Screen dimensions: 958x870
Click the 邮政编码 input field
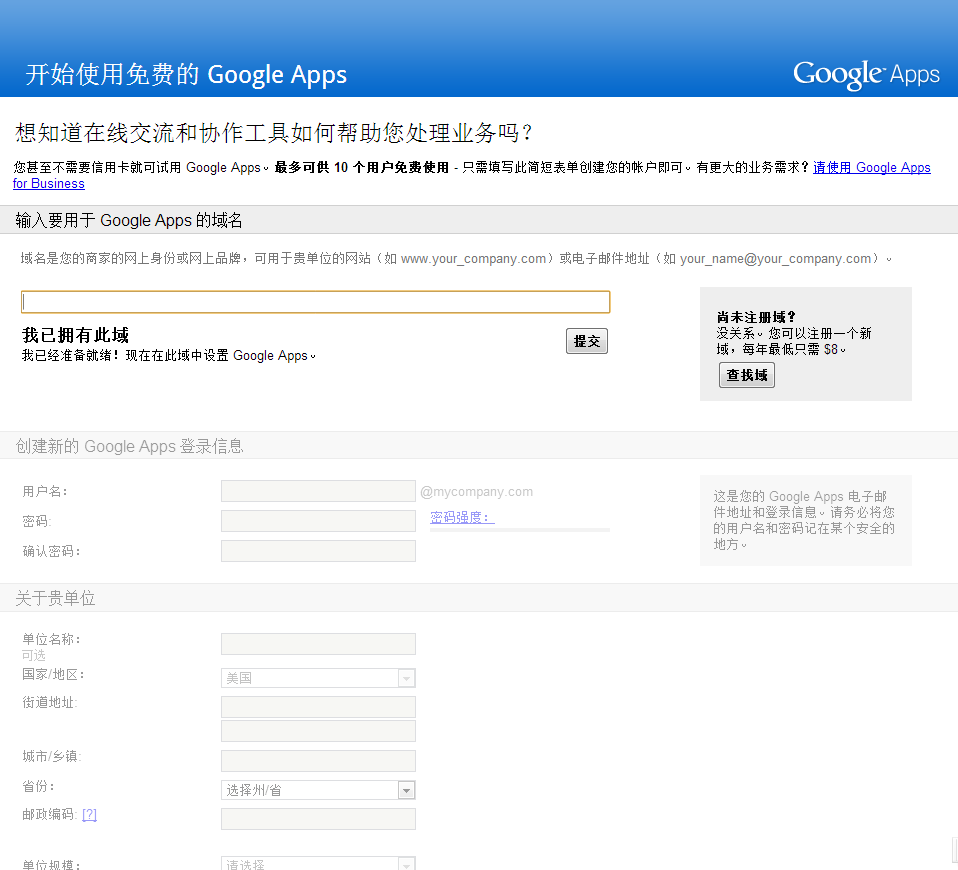[318, 819]
